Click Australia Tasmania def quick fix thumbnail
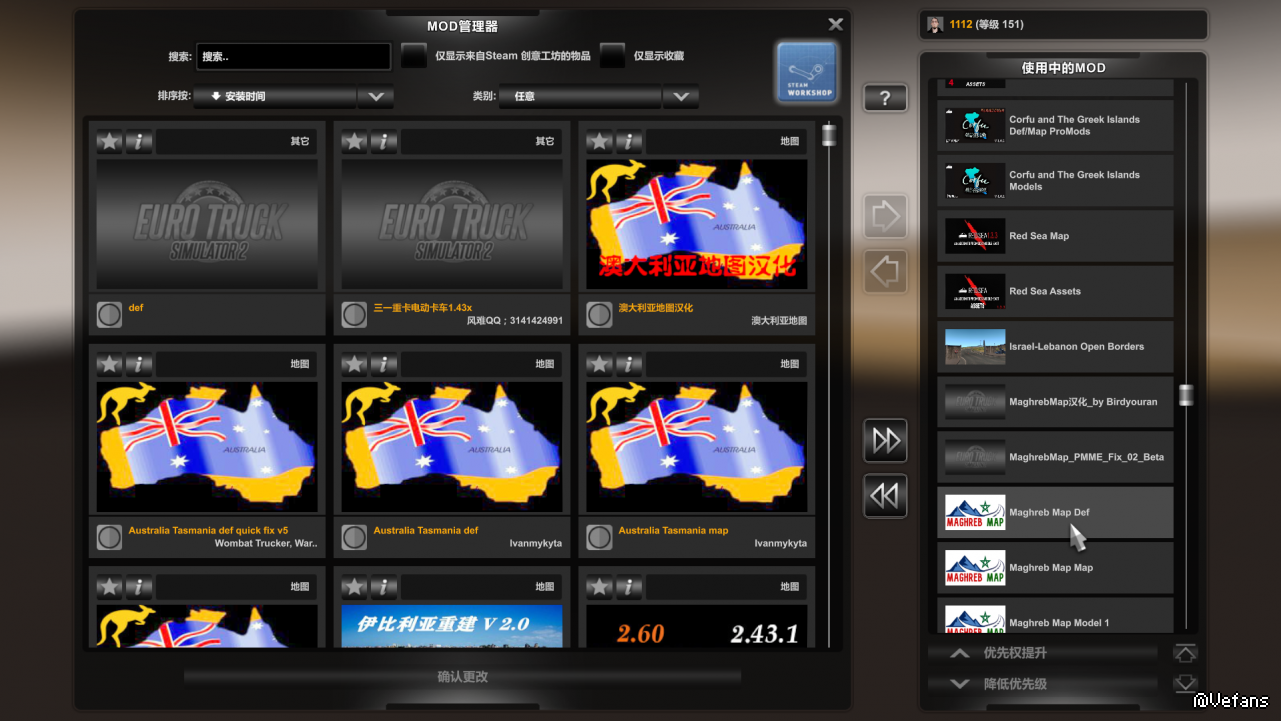Screen dimensions: 1281x721 [x=207, y=447]
